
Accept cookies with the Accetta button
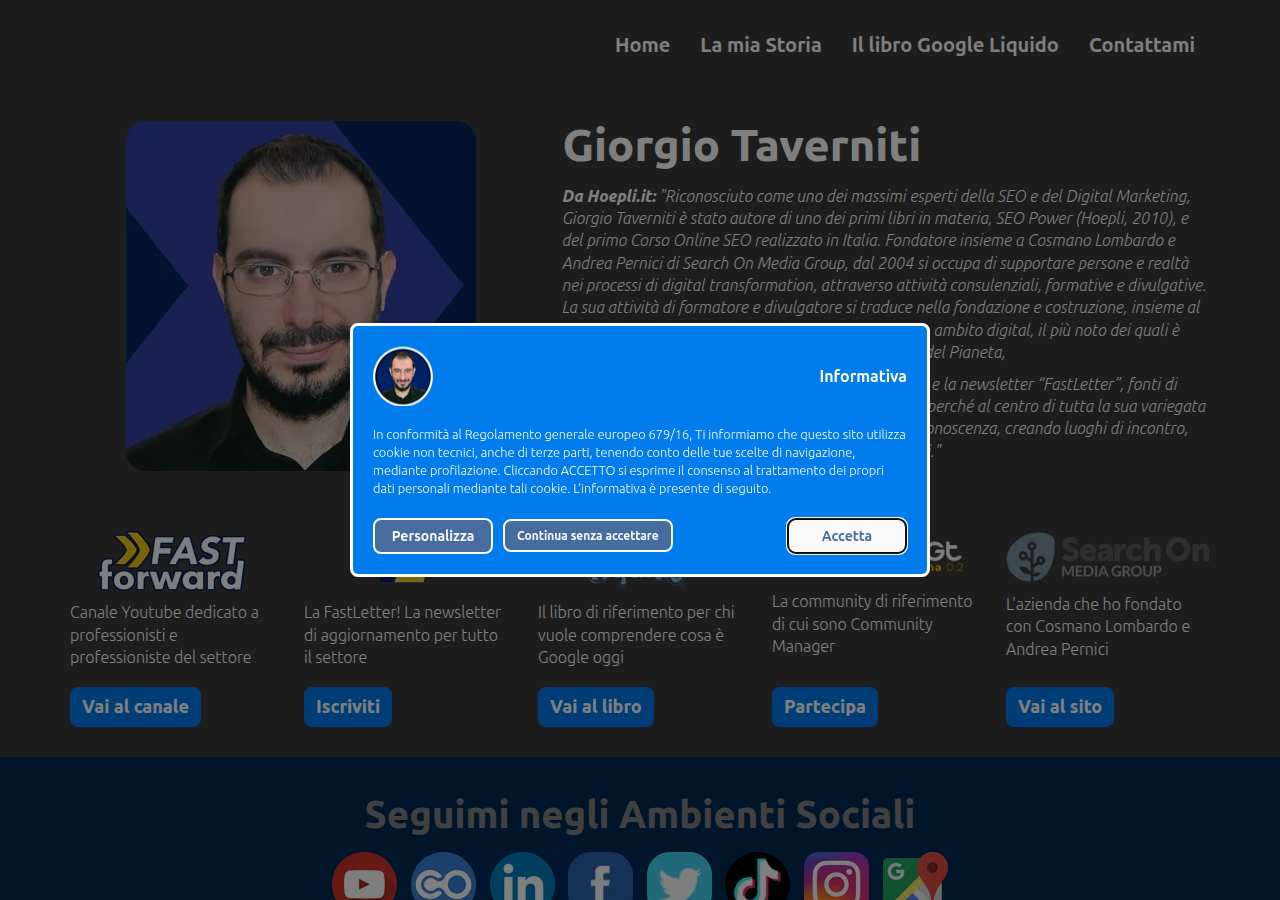[x=847, y=536]
